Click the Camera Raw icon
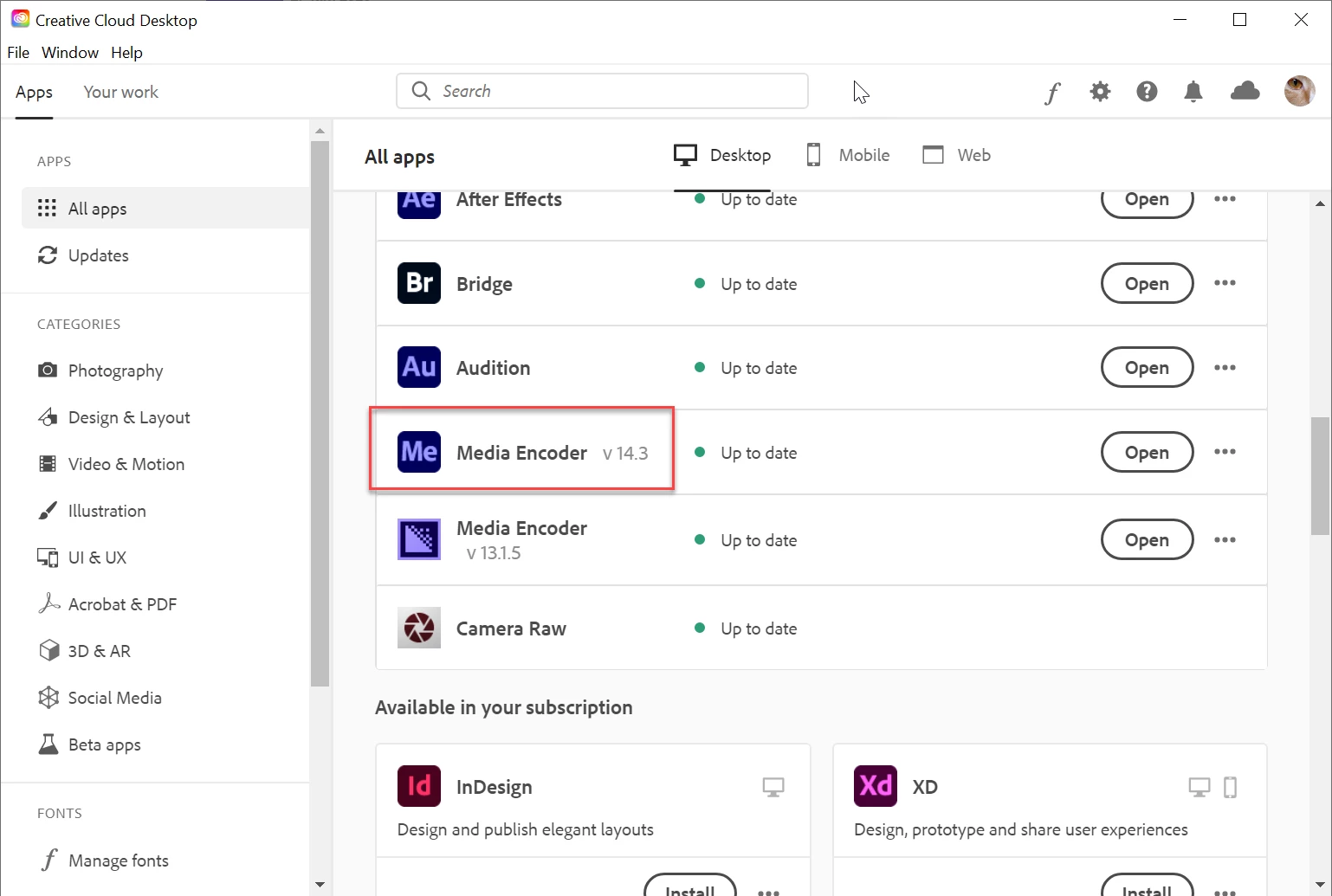 (419, 628)
